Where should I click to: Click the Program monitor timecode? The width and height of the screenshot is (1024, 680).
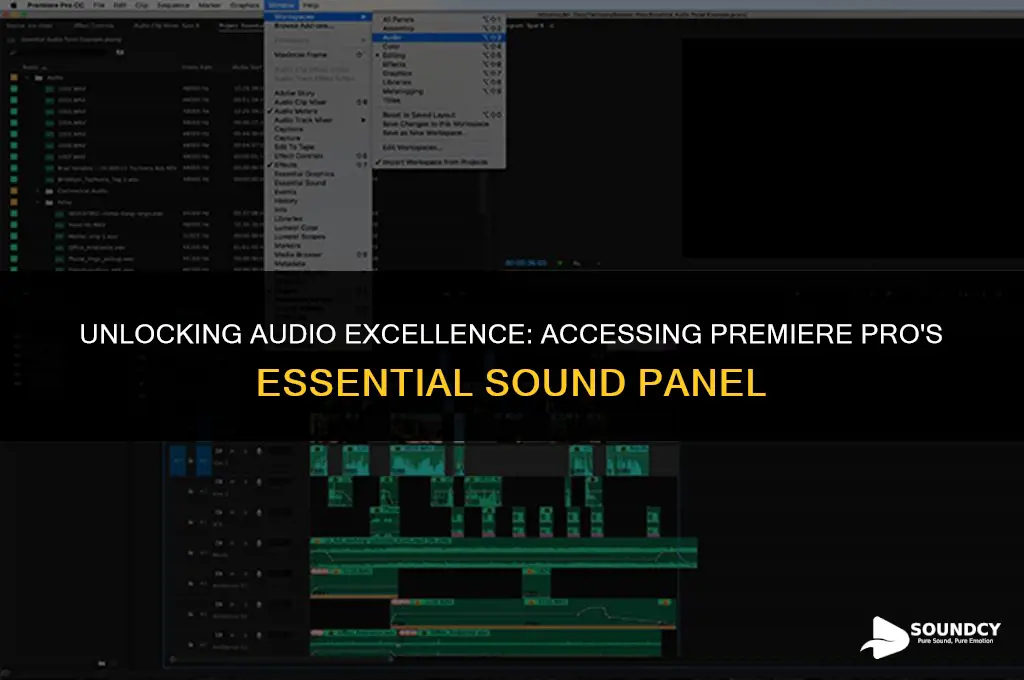[x=526, y=263]
